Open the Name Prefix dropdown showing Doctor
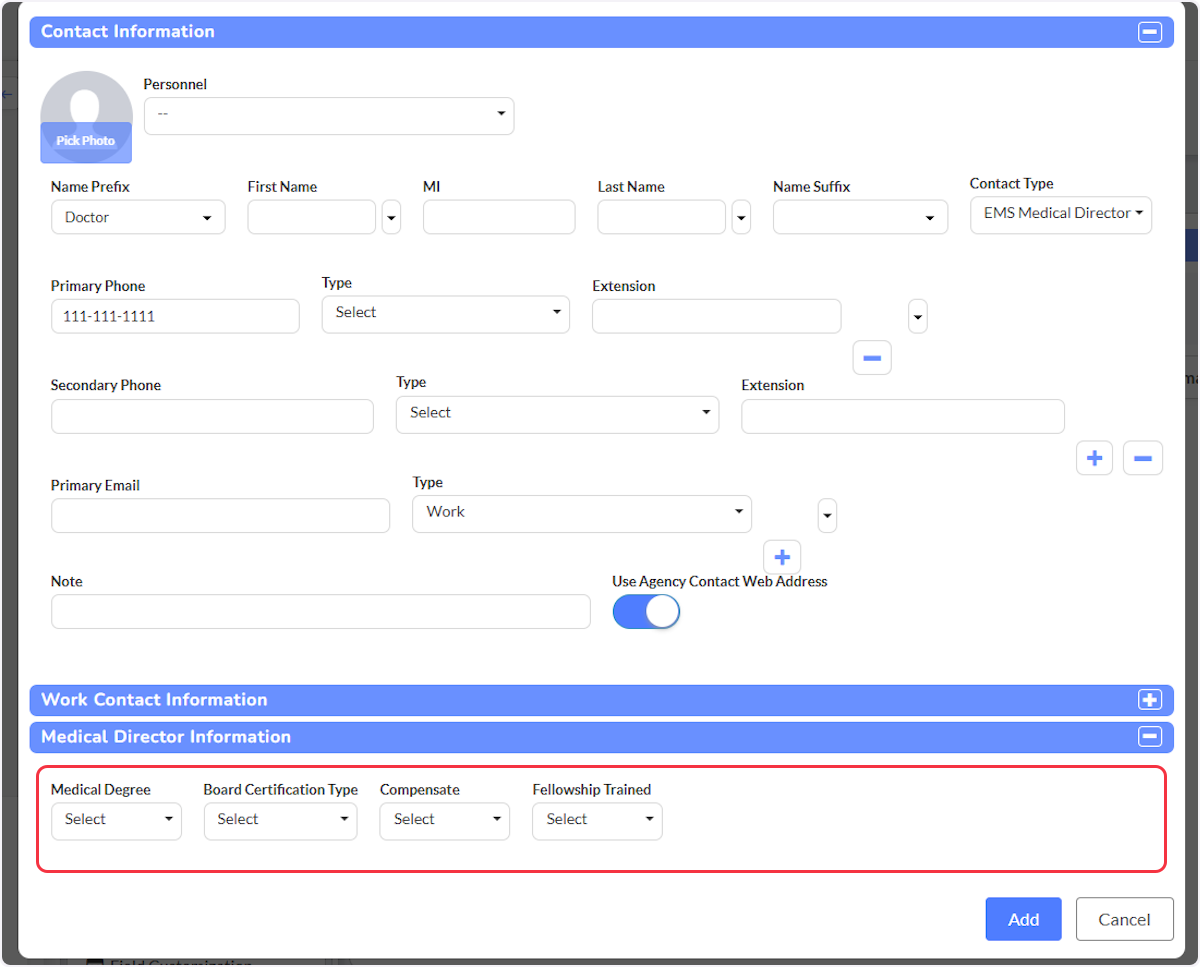Screen dimensions: 1200x967 [x=138, y=217]
